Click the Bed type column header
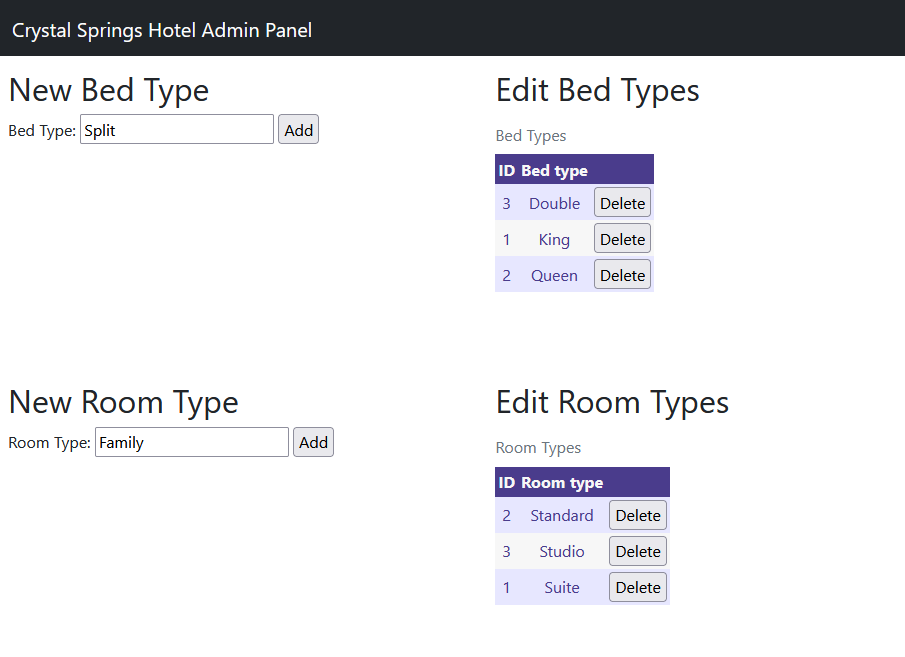 click(554, 170)
